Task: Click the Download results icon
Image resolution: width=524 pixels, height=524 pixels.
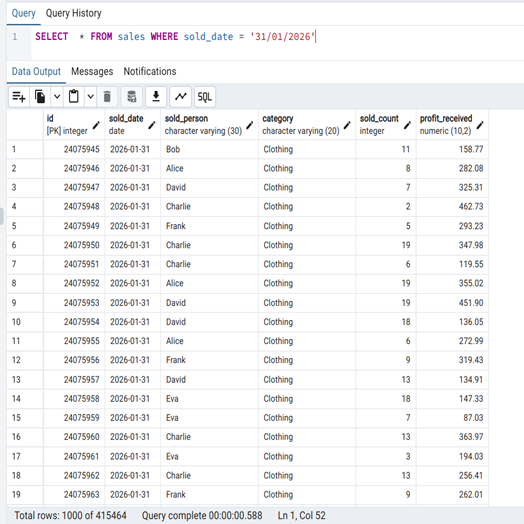Action: [156, 97]
